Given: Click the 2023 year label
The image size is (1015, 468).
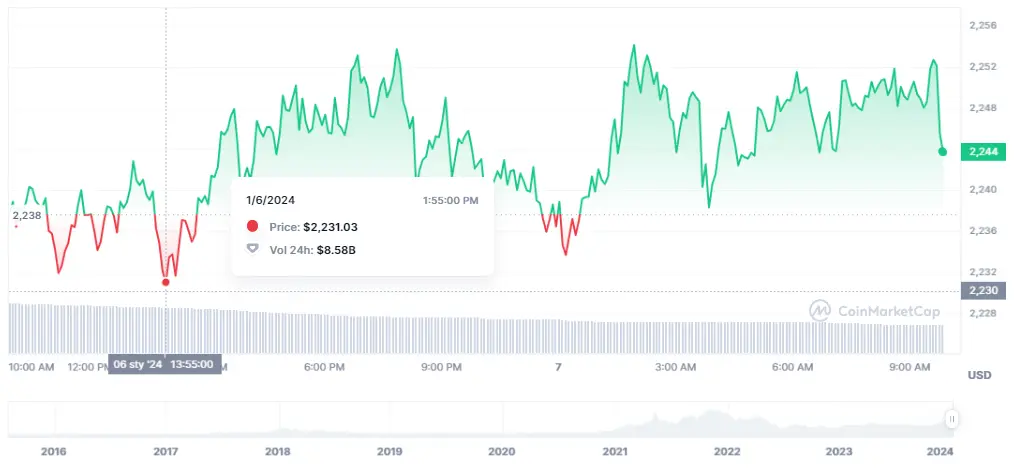Looking at the screenshot, I should point(838,451).
